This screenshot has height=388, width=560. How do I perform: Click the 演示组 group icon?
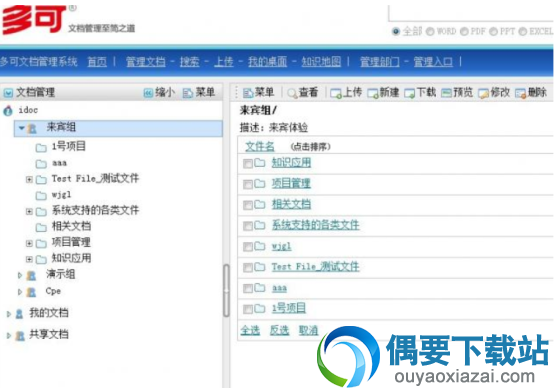tap(31, 275)
